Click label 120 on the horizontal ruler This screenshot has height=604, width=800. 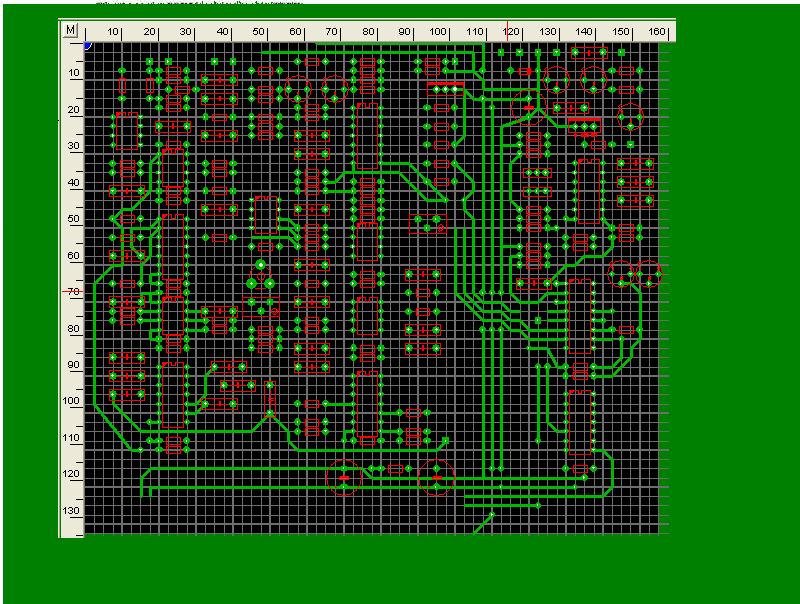(x=511, y=32)
